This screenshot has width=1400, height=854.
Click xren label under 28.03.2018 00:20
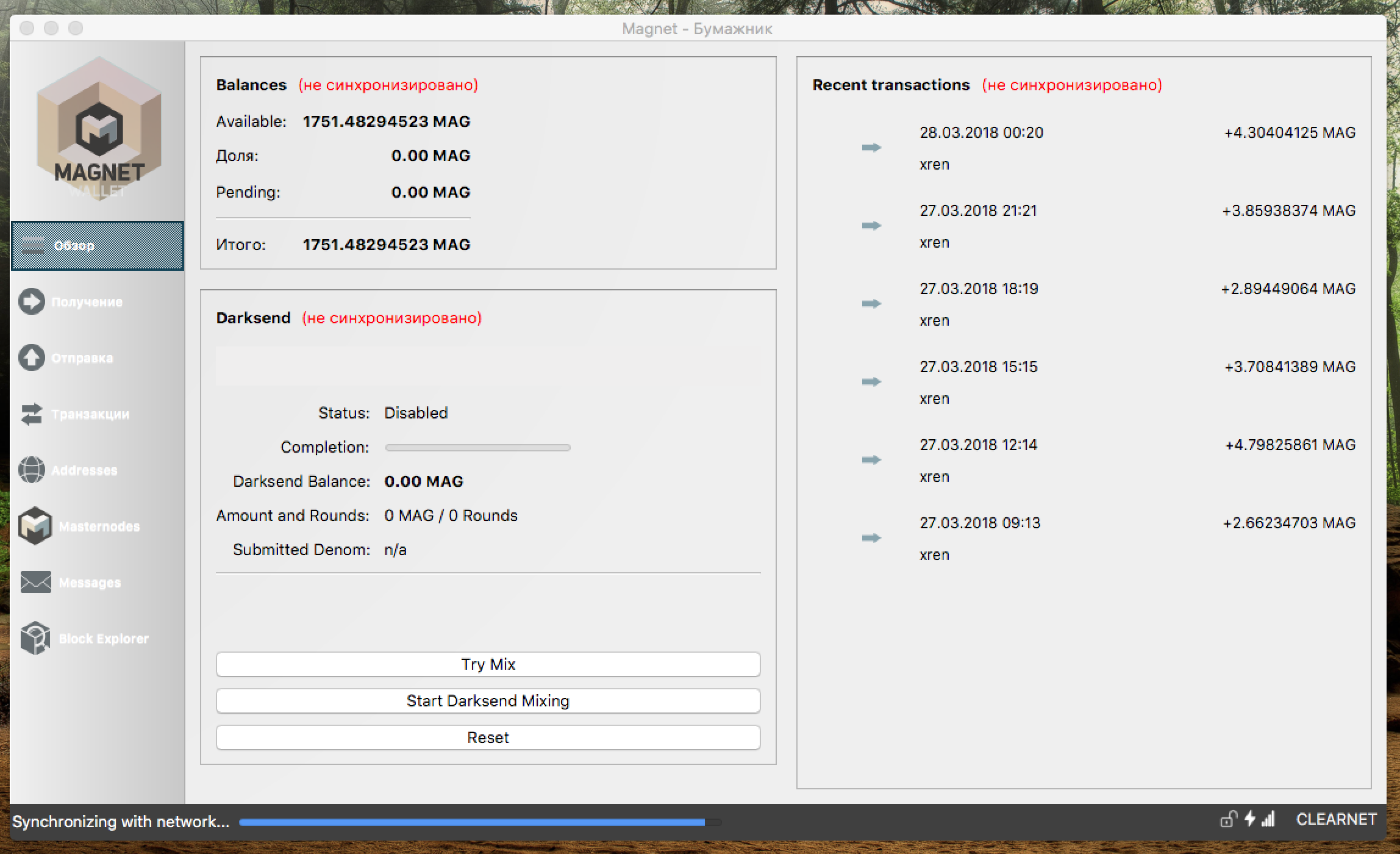[934, 165]
